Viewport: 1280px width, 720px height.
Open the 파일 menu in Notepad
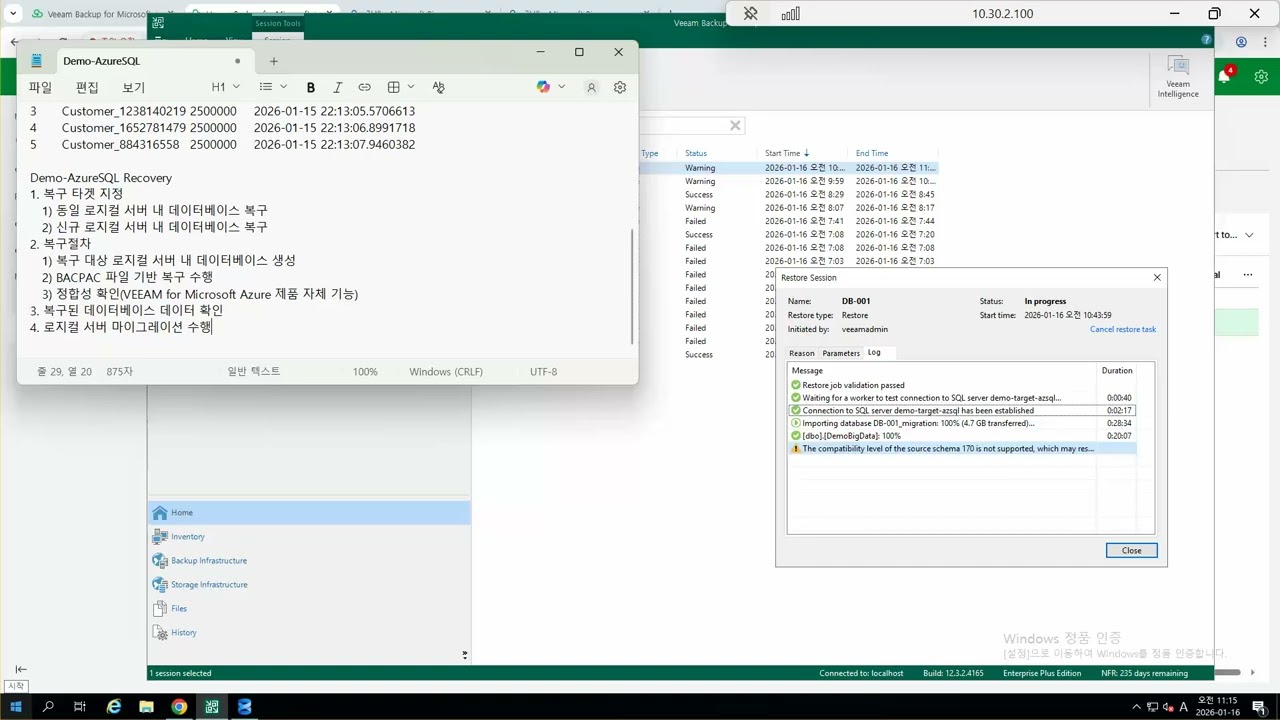coord(40,87)
